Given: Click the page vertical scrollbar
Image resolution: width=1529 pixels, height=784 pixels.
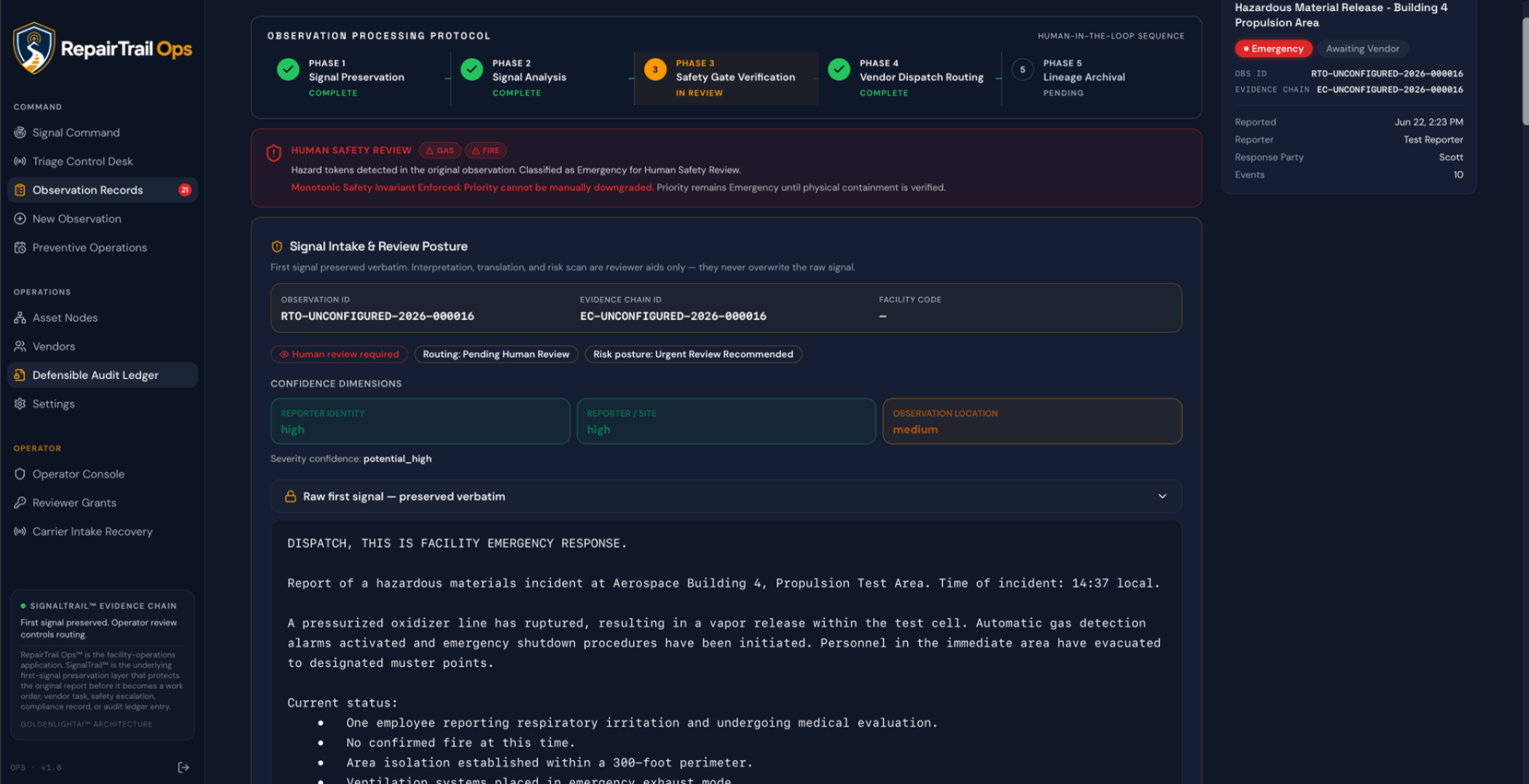Looking at the screenshot, I should 1524,72.
